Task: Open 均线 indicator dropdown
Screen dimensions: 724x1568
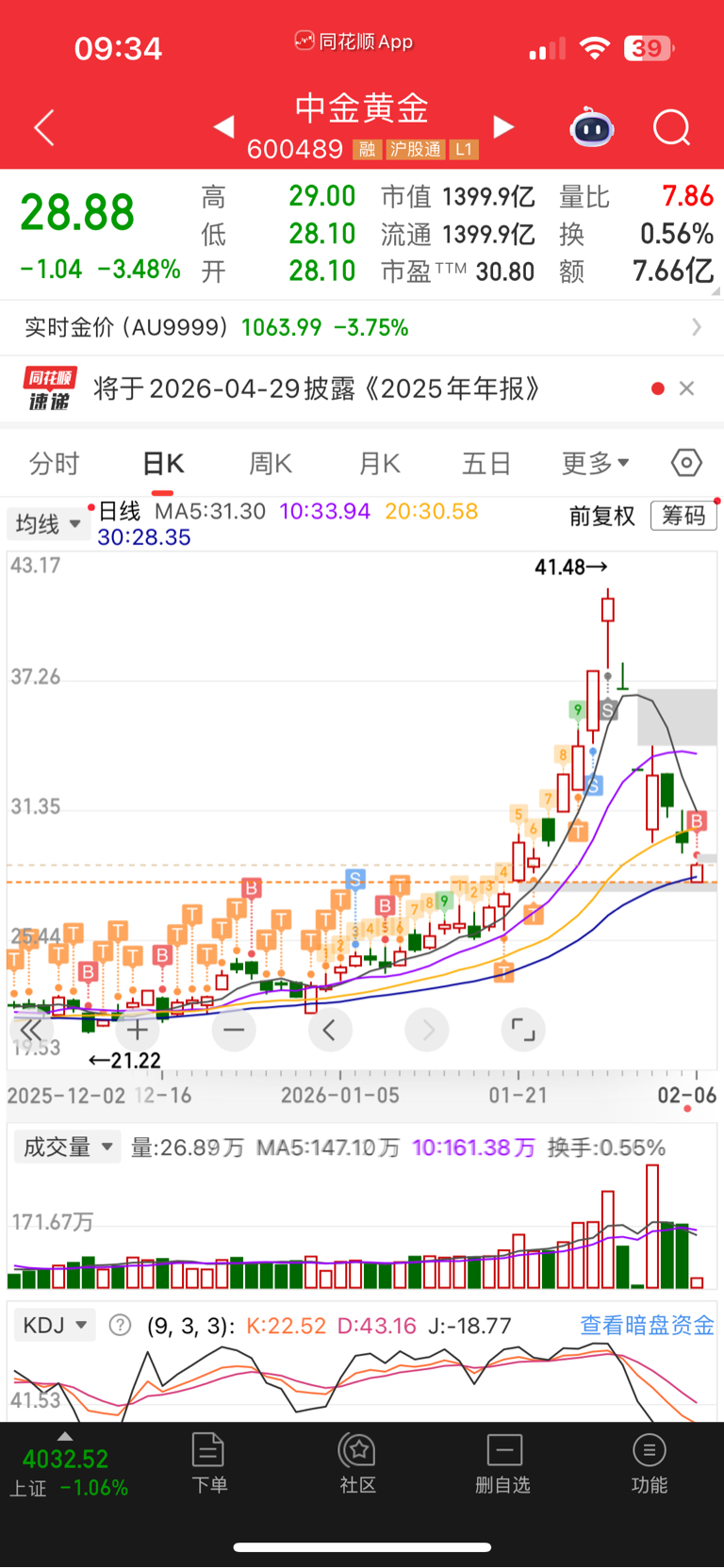Action: click(x=48, y=523)
